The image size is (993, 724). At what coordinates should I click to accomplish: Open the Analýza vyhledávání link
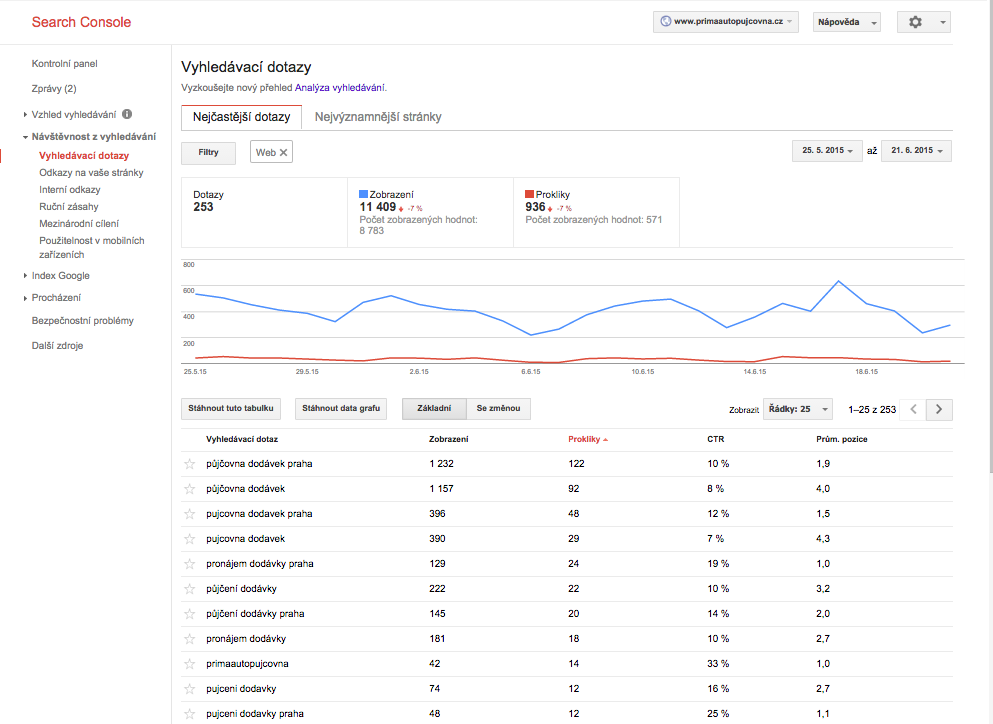click(339, 88)
